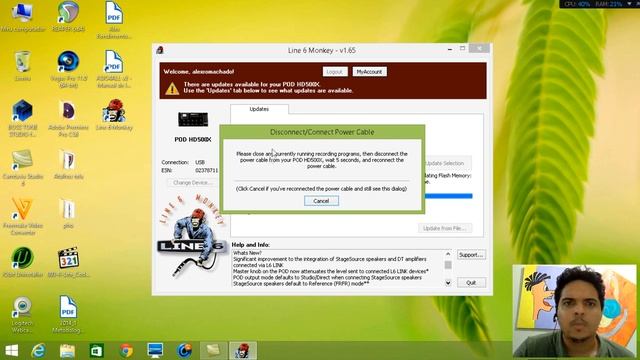
Task: Click the Help and Info scroll down arrow
Action: pyautogui.click(x=448, y=282)
